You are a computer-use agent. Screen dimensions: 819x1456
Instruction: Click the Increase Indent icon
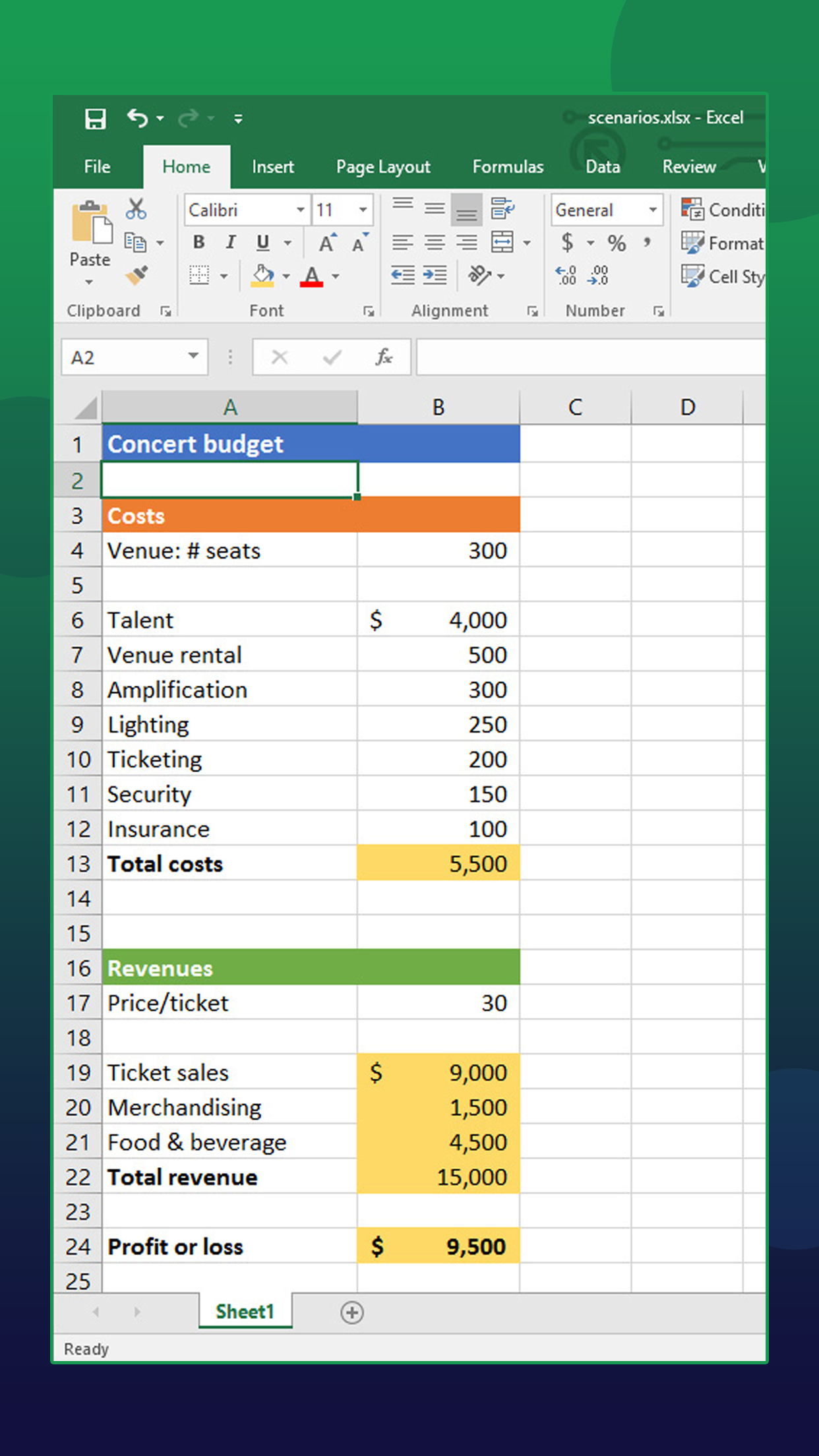435,276
